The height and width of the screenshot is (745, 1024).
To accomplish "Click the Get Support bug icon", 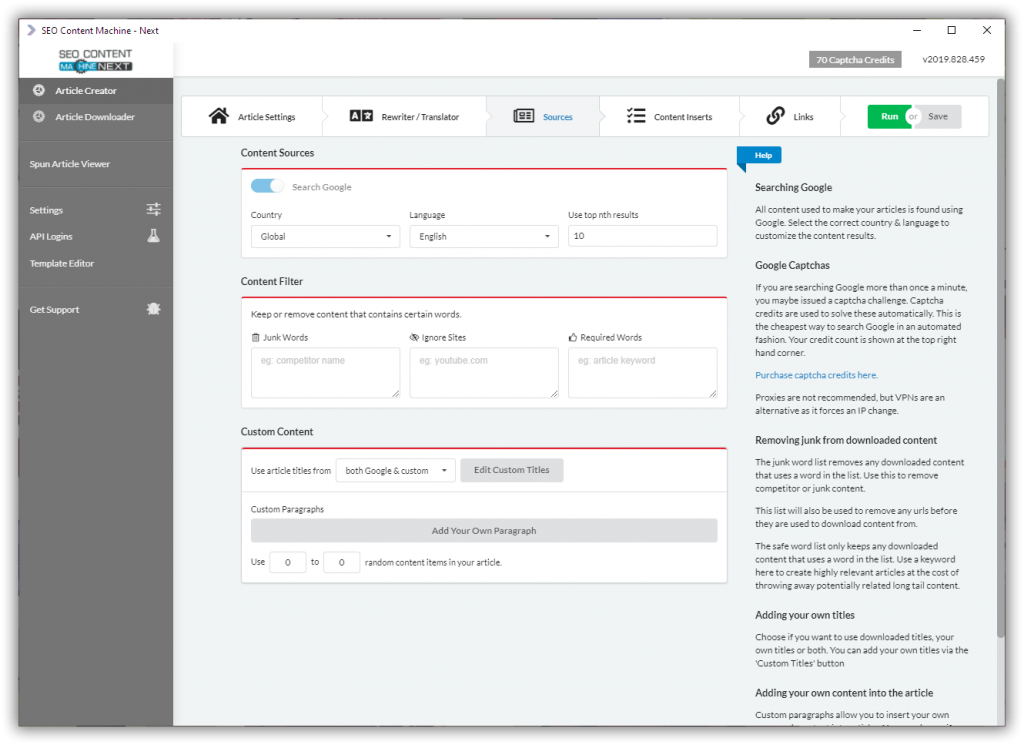I will pyautogui.click(x=153, y=309).
